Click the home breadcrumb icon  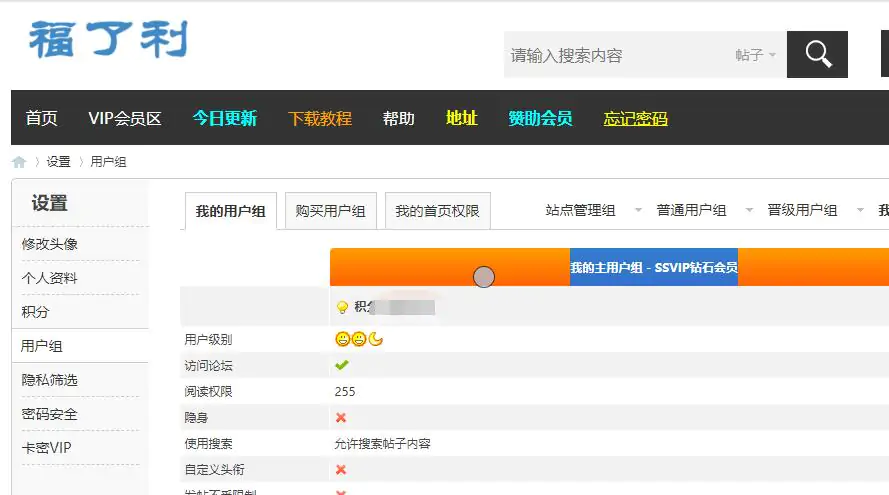pos(19,162)
